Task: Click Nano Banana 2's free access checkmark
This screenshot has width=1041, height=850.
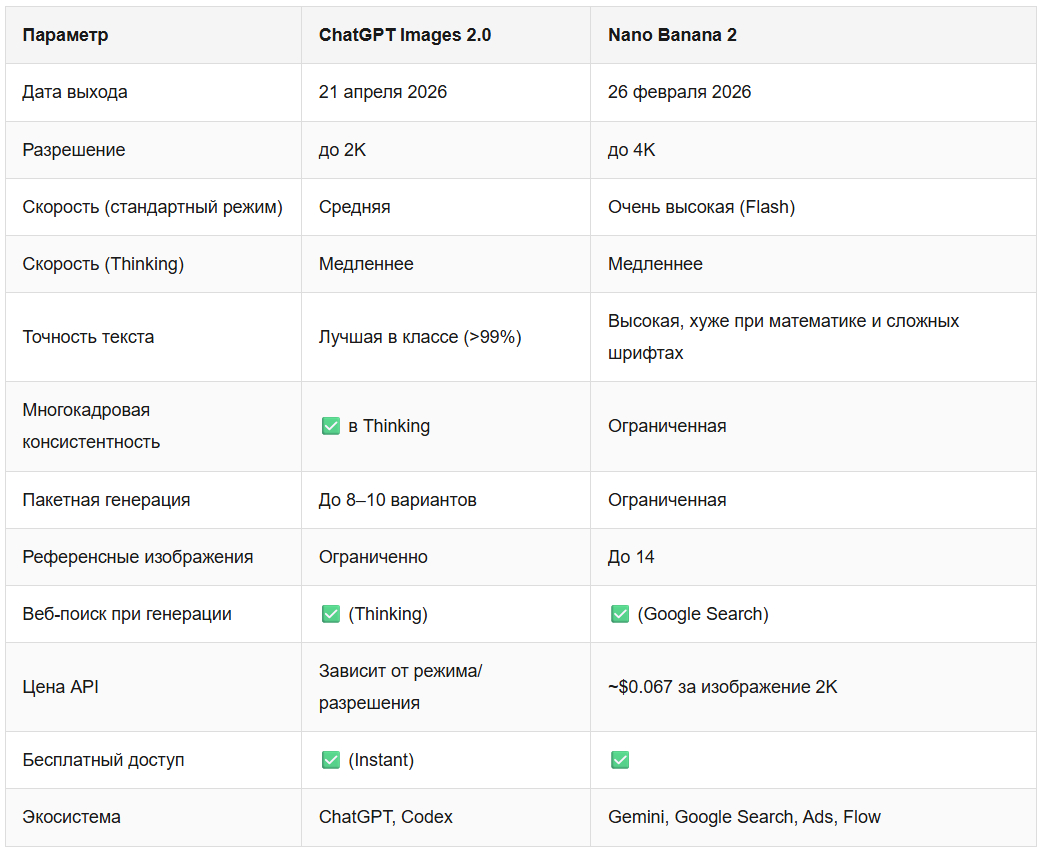Action: tap(620, 760)
